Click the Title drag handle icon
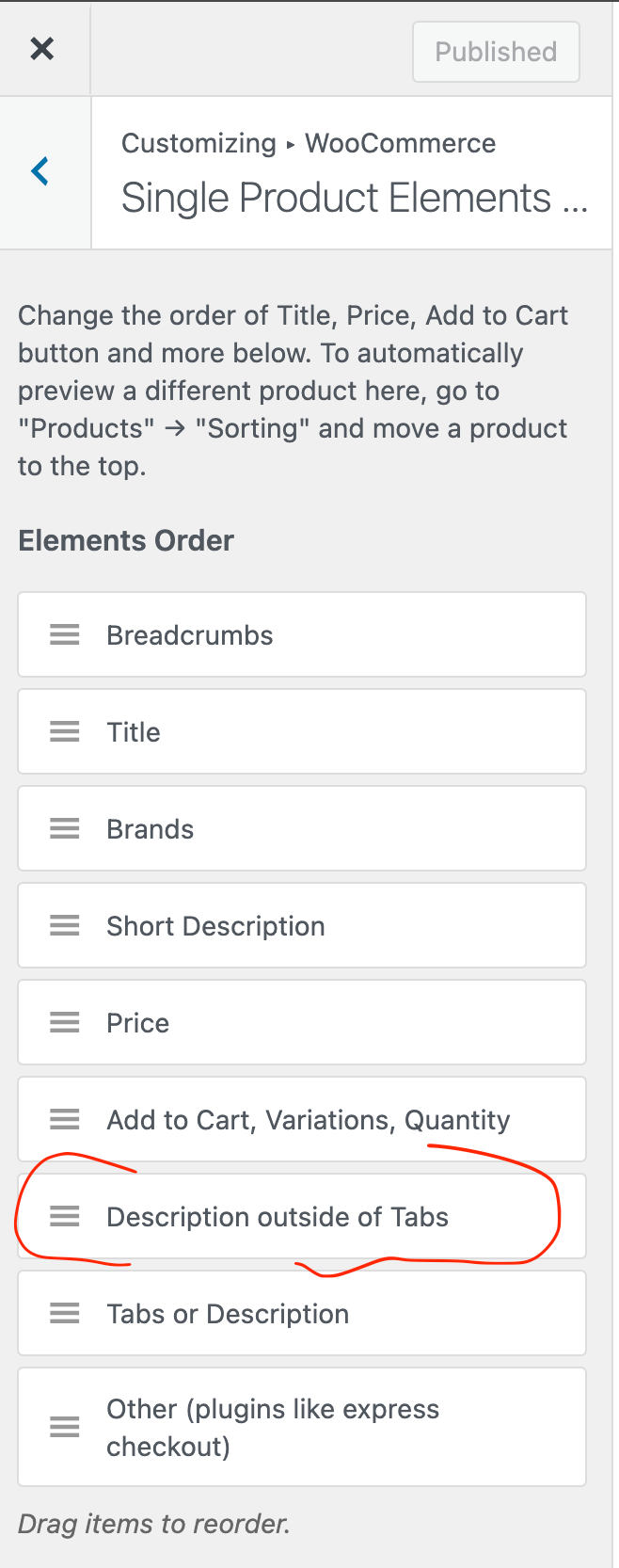Viewport: 619px width, 1568px height. [65, 732]
